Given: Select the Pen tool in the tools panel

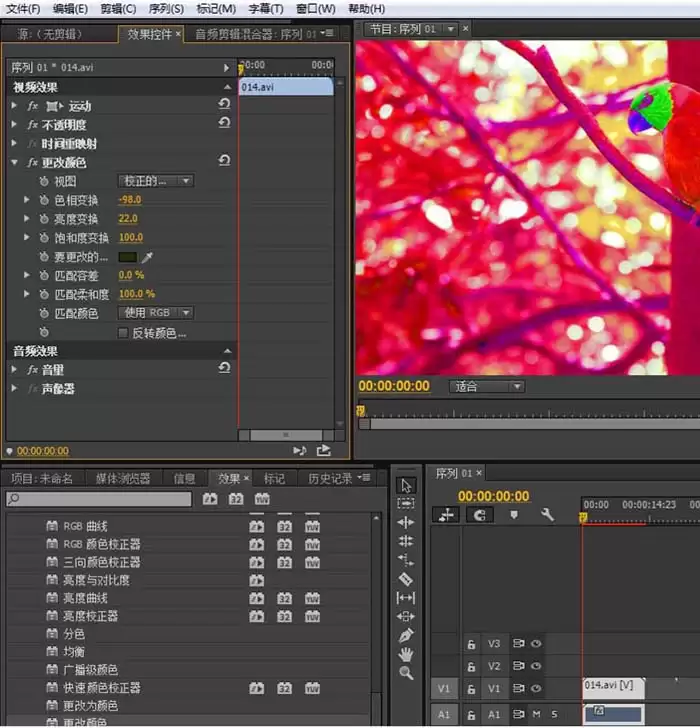Looking at the screenshot, I should 405,635.
